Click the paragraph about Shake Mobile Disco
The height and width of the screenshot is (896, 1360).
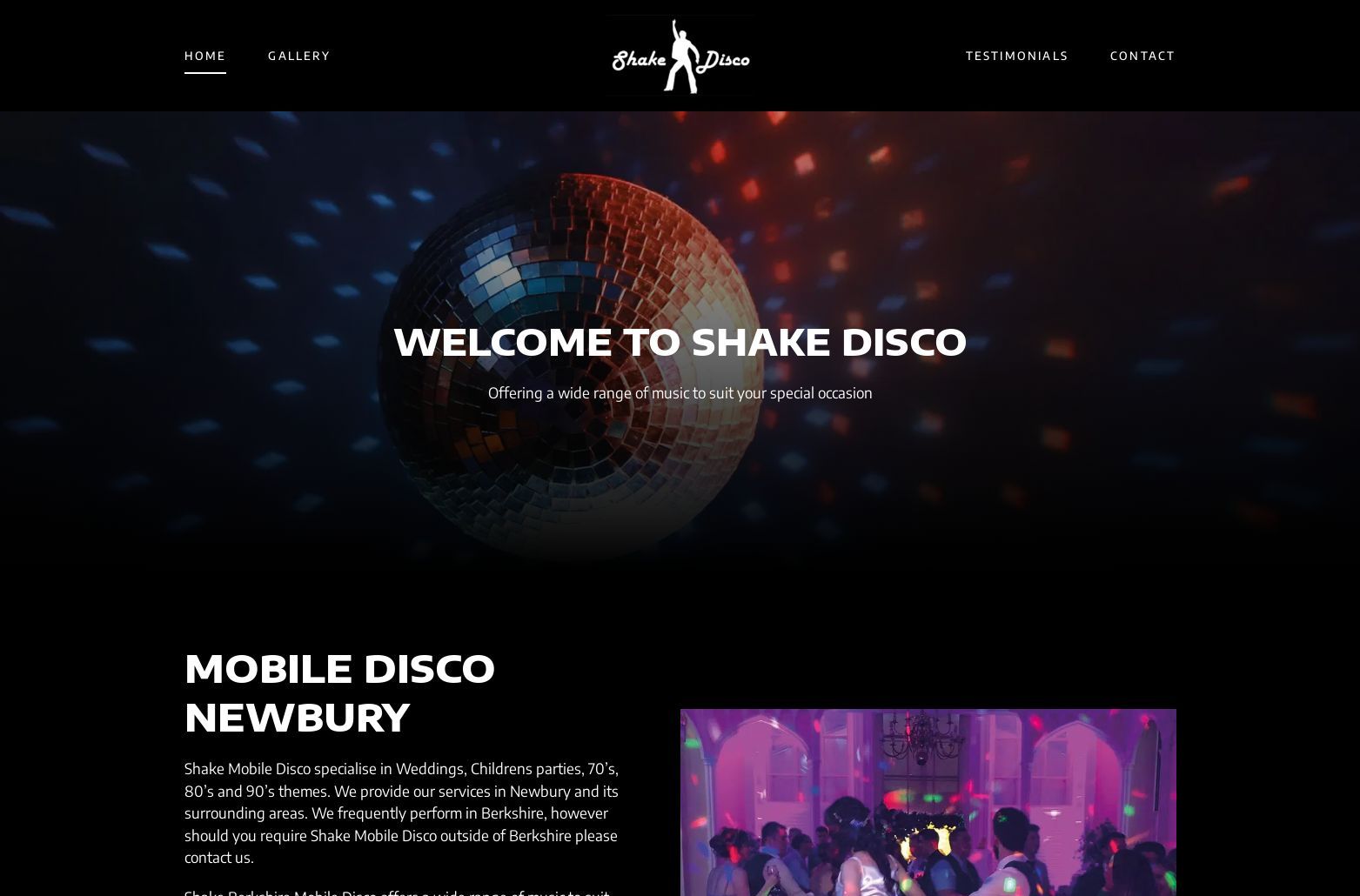401,812
